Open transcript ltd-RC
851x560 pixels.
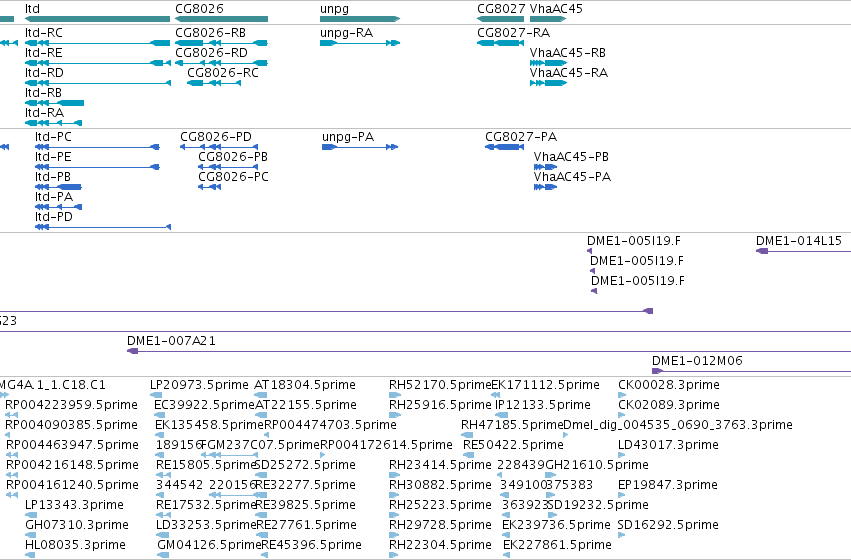[43, 33]
